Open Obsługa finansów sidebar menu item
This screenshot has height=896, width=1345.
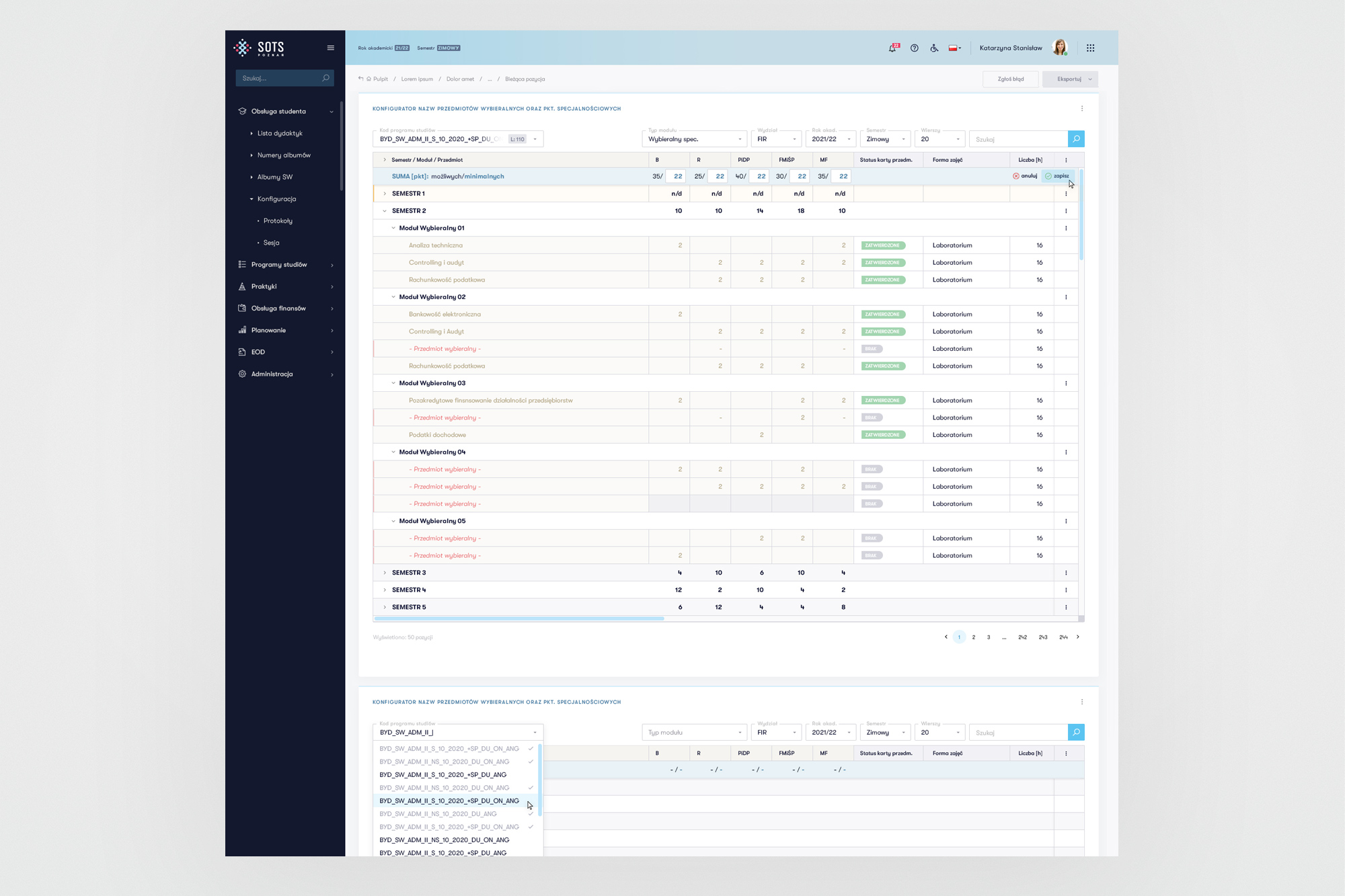pos(278,309)
